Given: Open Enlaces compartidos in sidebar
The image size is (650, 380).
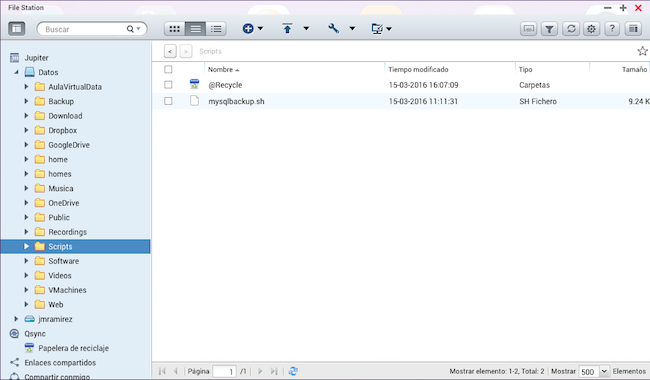Looking at the screenshot, I should pyautogui.click(x=60, y=363).
